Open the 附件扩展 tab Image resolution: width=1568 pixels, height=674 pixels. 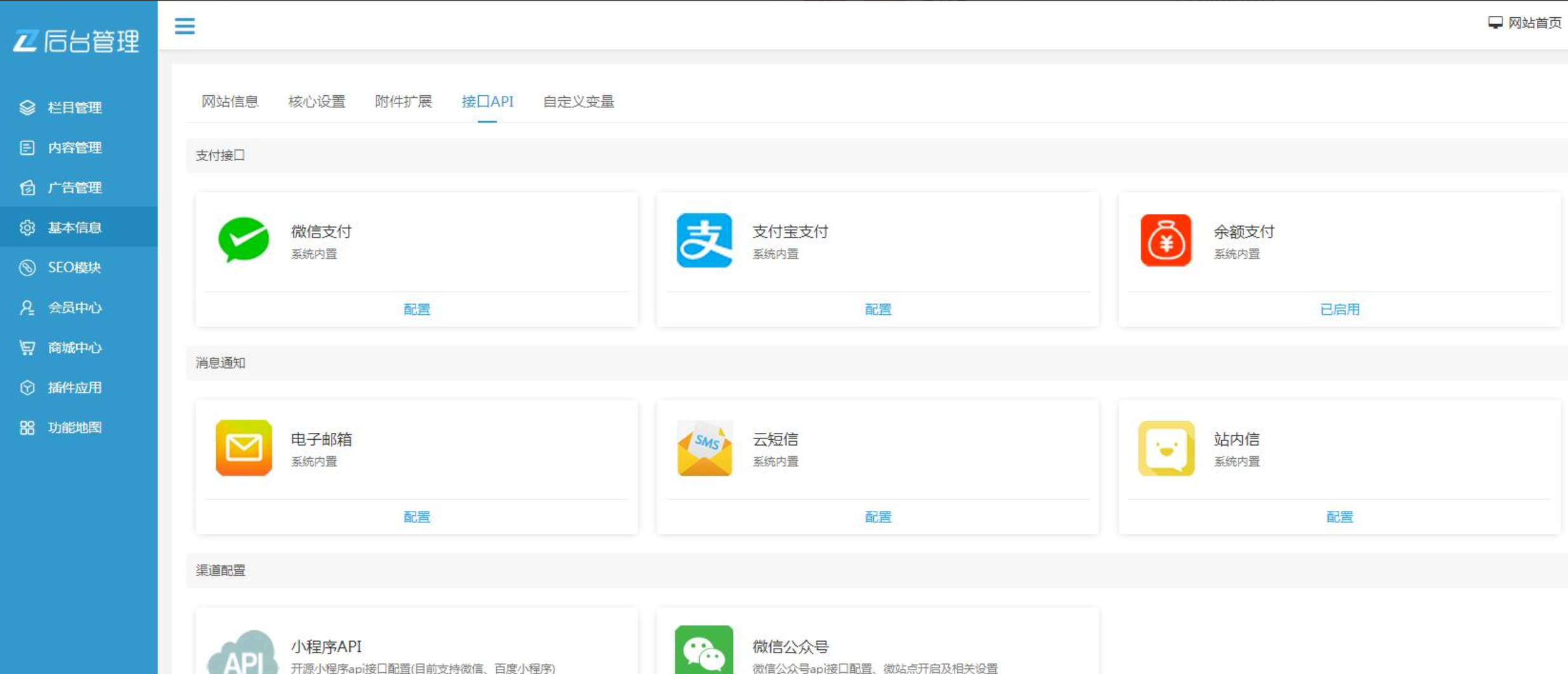[404, 102]
